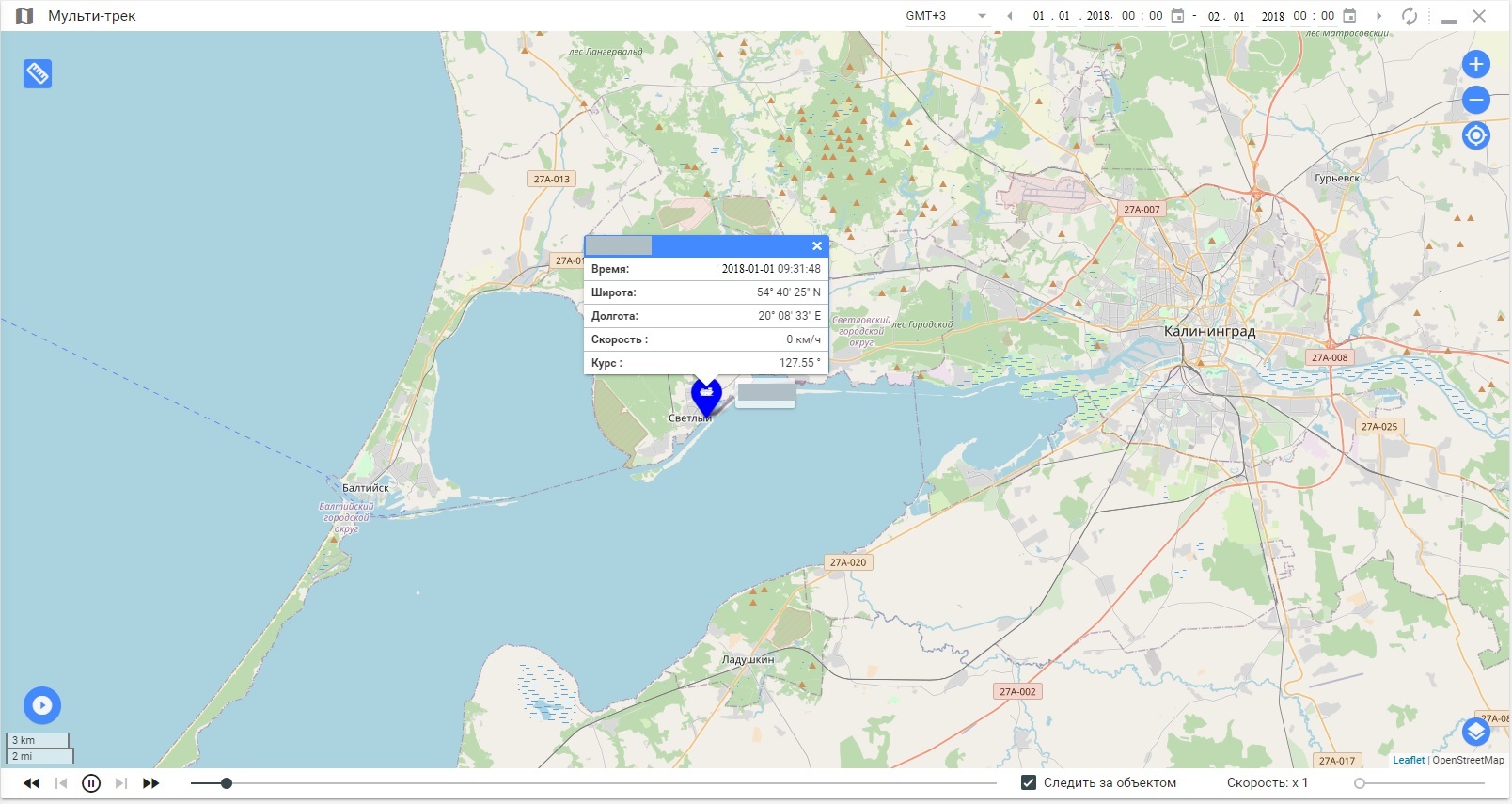
Task: Open the end date calendar picker
Action: pos(1349,16)
